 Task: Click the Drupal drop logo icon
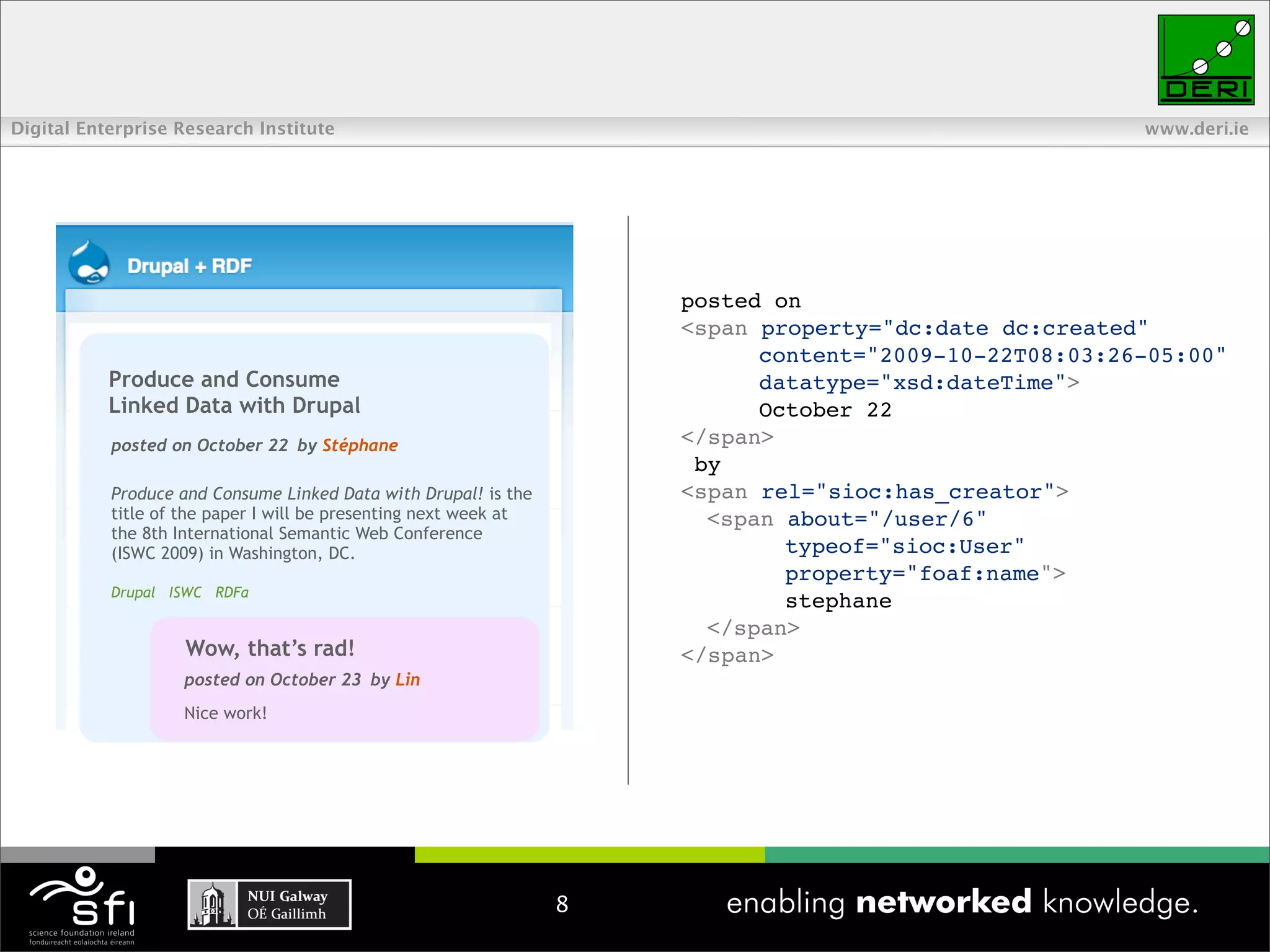(x=89, y=263)
